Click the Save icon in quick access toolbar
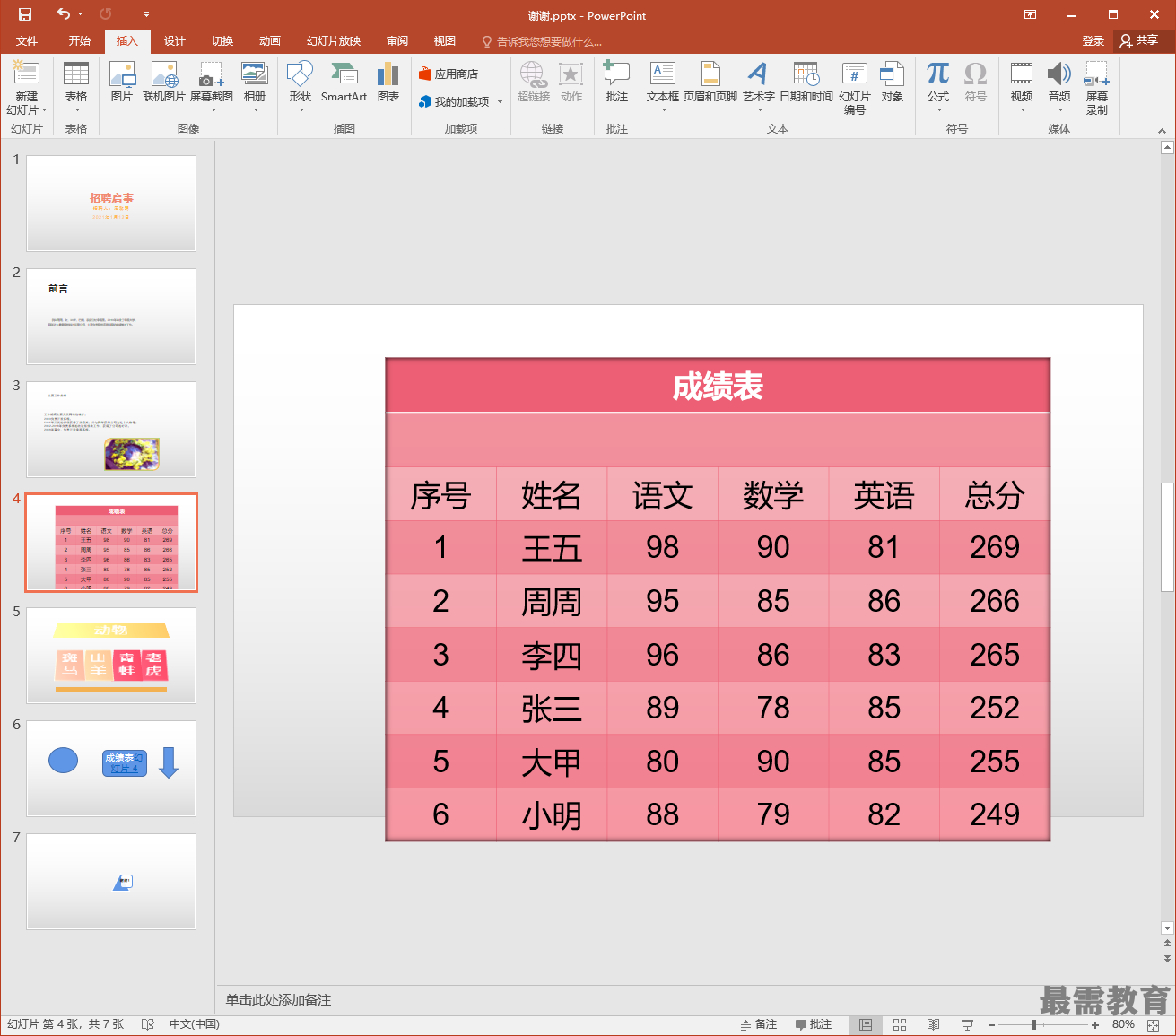Viewport: 1176px width, 1036px height. pos(25,14)
